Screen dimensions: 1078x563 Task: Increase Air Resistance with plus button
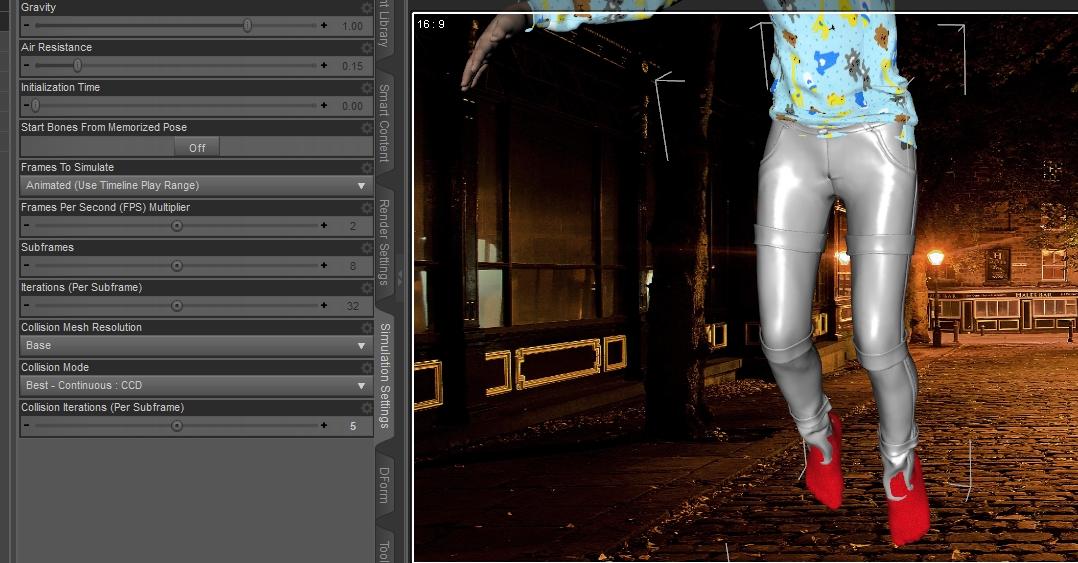(324, 65)
